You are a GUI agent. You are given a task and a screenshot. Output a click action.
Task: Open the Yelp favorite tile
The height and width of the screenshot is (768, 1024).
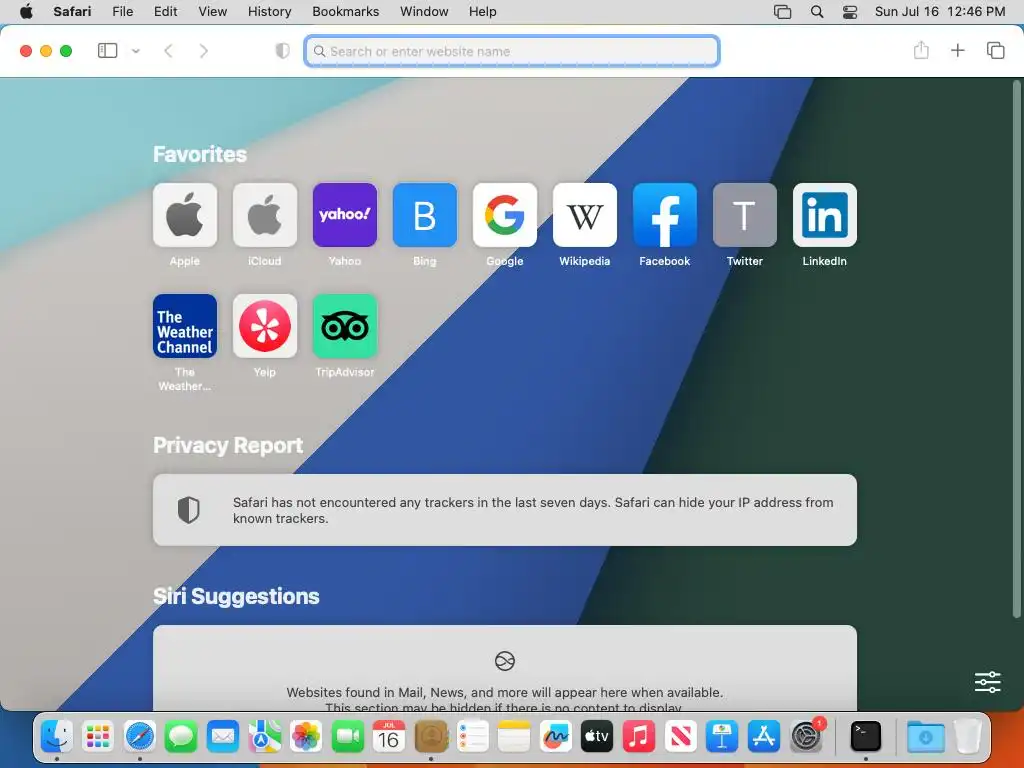(264, 326)
